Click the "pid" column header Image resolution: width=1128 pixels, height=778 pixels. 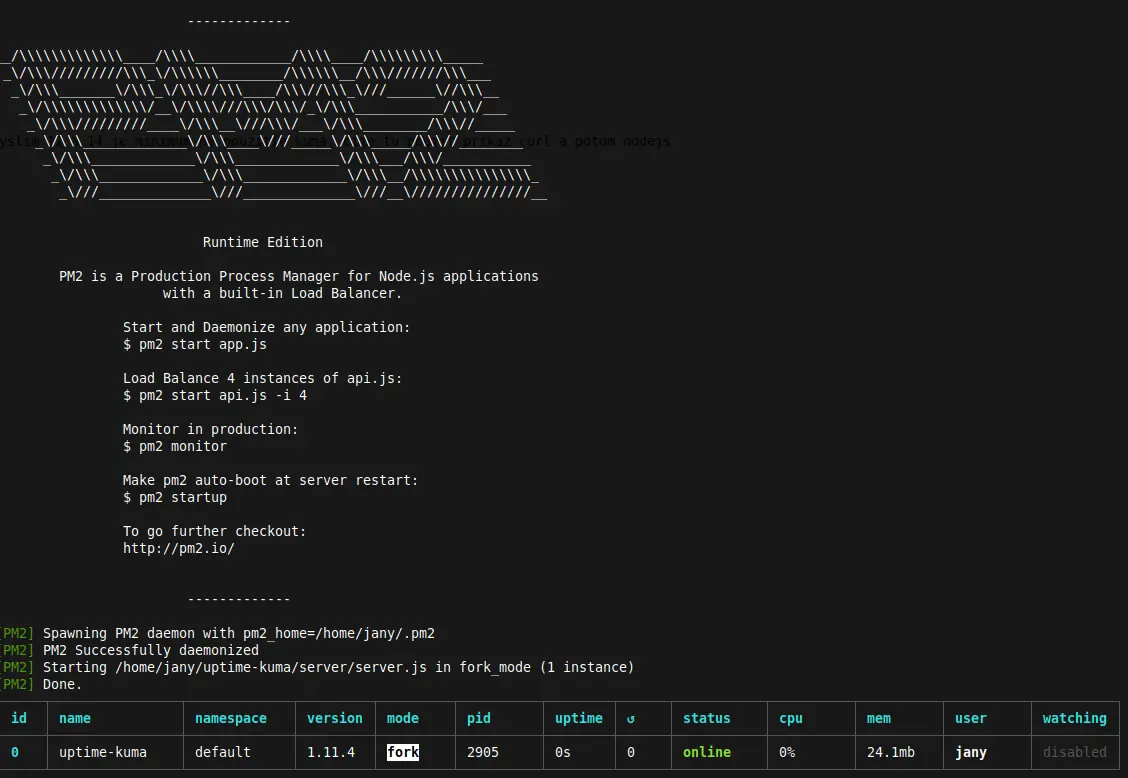479,718
